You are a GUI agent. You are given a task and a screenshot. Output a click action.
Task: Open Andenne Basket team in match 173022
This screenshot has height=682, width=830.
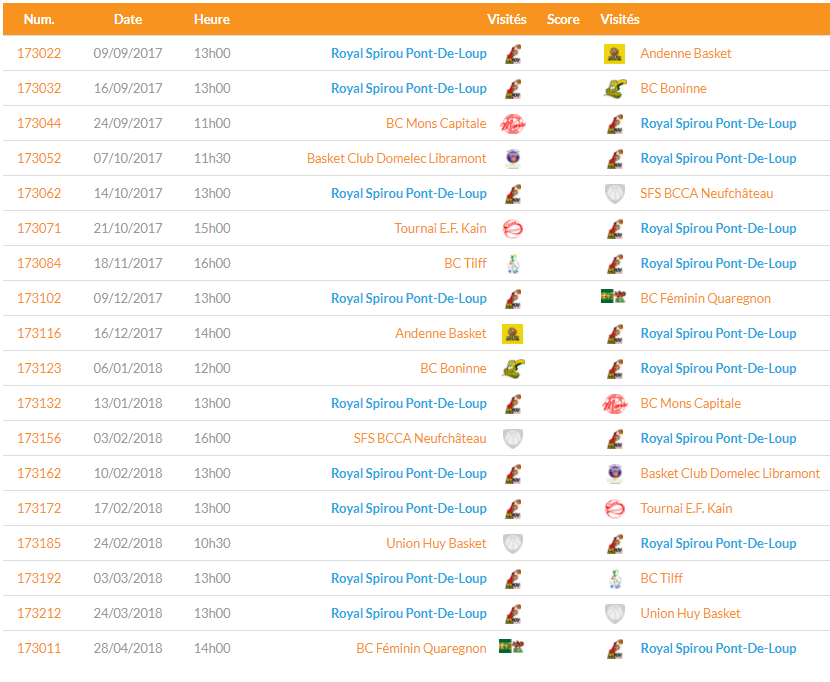685,53
